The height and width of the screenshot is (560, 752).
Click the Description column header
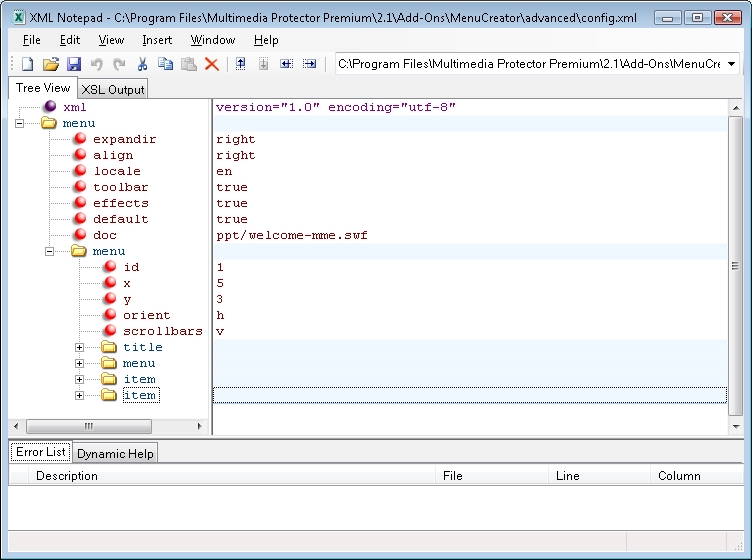point(67,476)
